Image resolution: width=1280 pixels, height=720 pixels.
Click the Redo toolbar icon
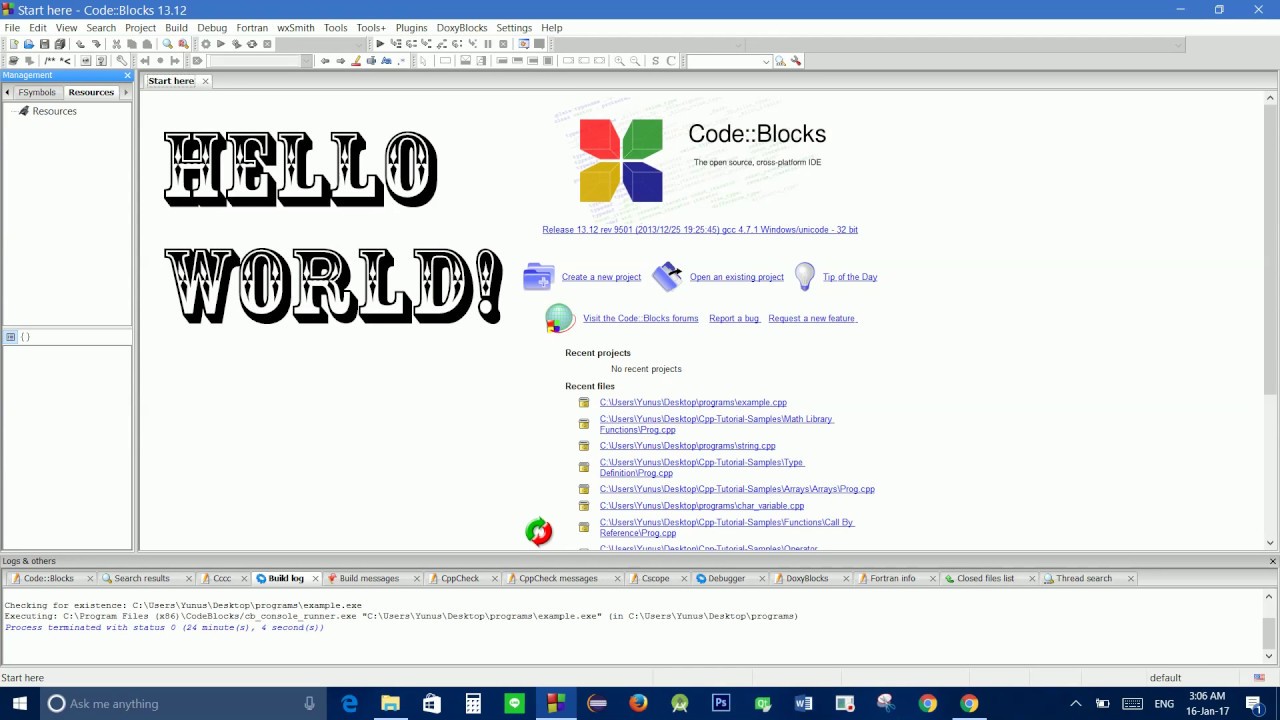pyautogui.click(x=96, y=44)
